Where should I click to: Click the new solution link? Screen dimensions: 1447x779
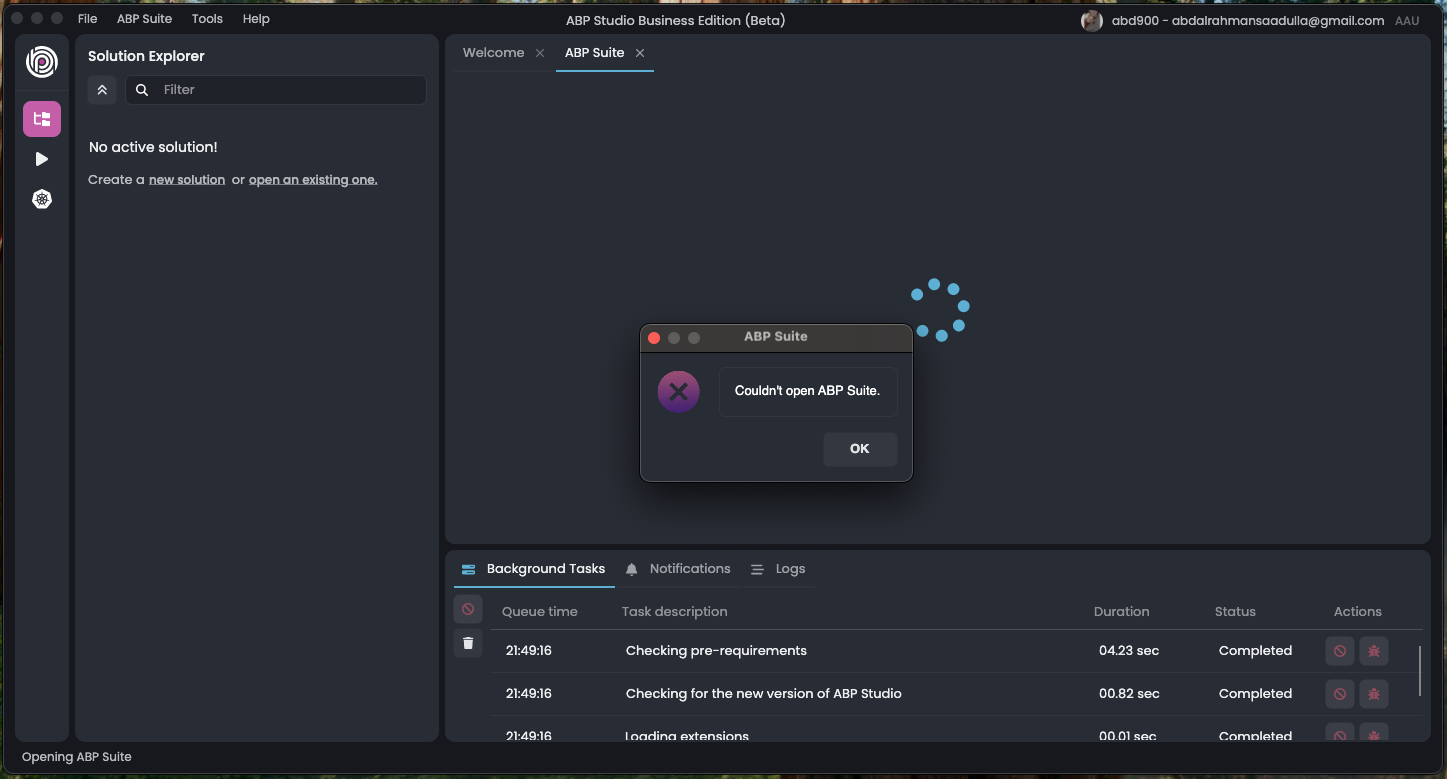(187, 180)
